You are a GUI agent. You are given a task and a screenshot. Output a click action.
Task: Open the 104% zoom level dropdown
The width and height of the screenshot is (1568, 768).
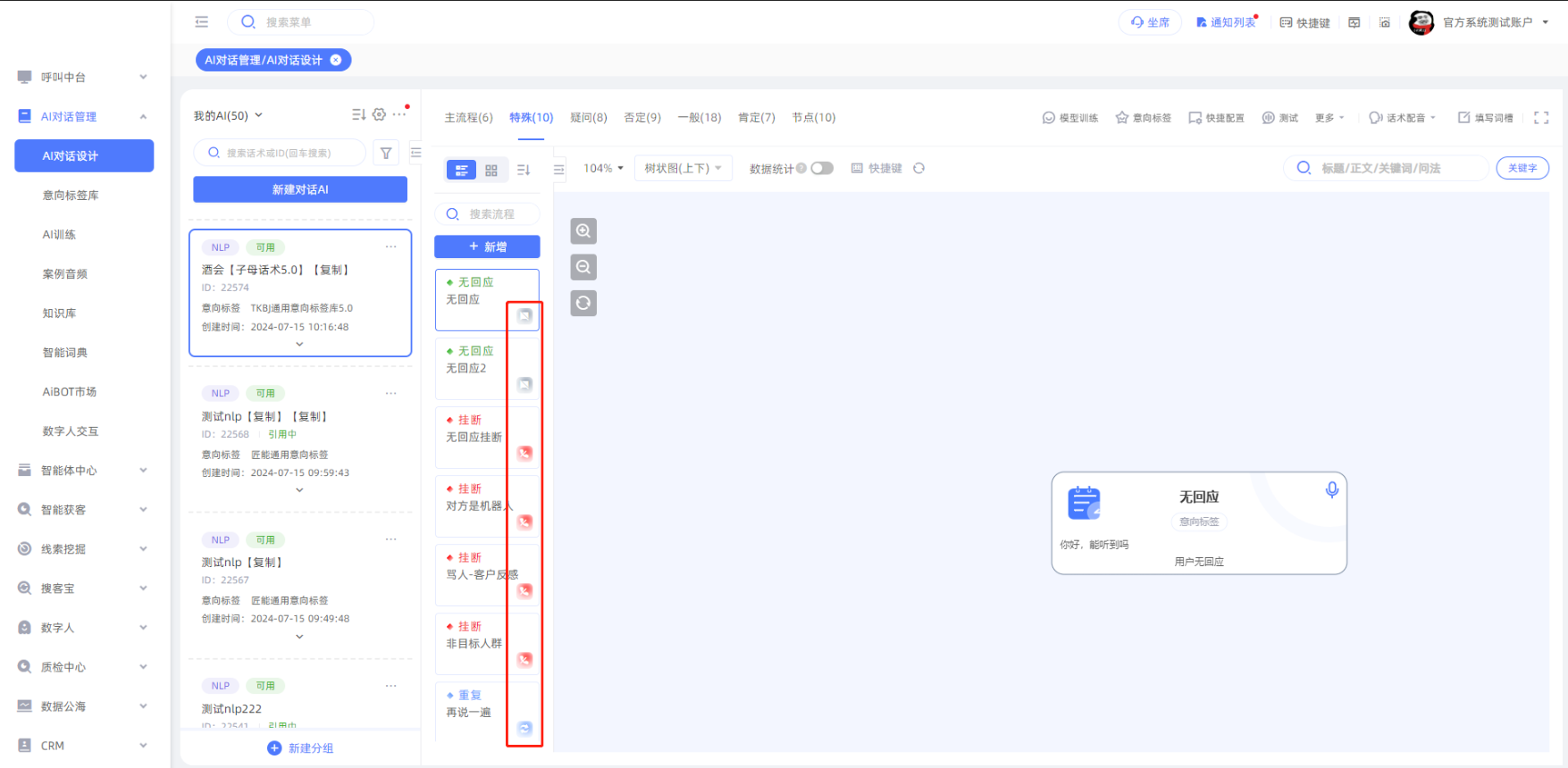tap(603, 168)
